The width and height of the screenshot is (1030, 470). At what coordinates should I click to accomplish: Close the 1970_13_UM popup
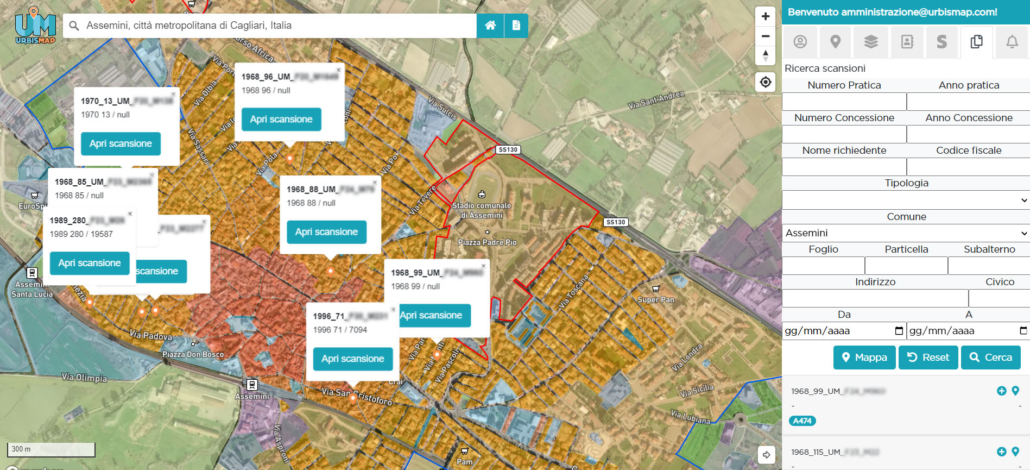pyautogui.click(x=174, y=94)
